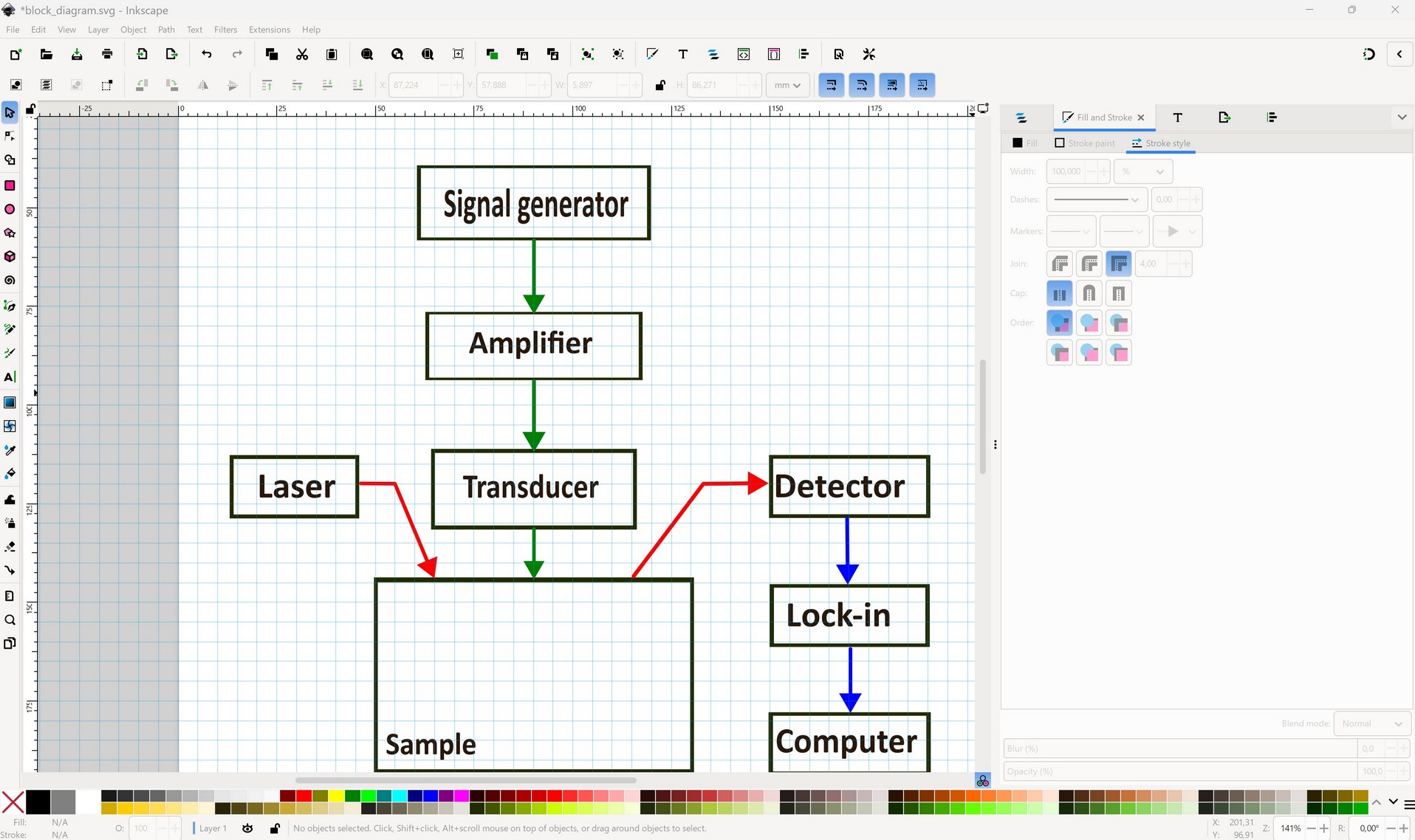Viewport: 1415px width, 840px height.
Task: Increase the zoom level with plus button
Action: 1324,828
